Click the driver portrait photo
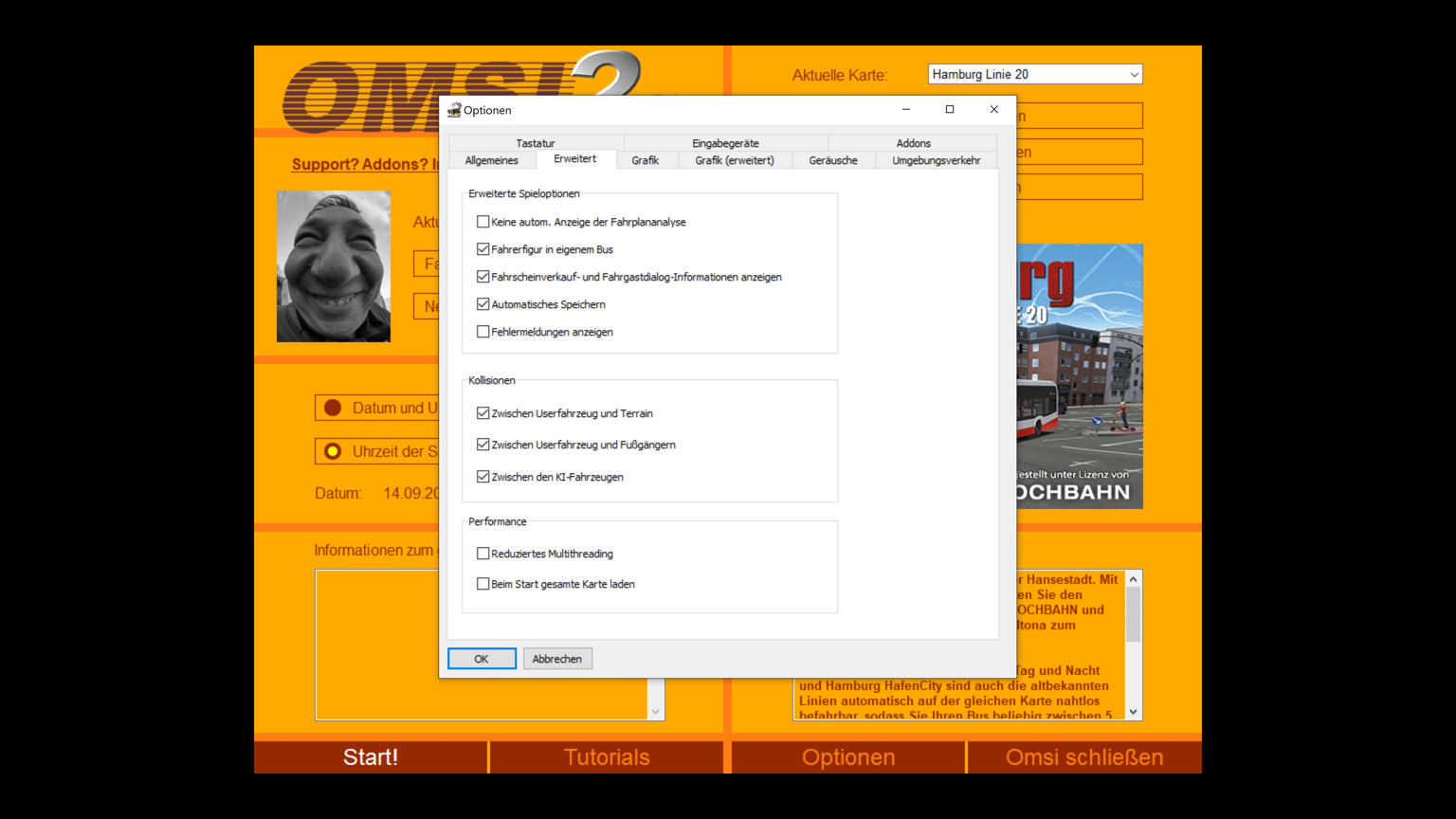This screenshot has width=1456, height=819. coord(333,266)
